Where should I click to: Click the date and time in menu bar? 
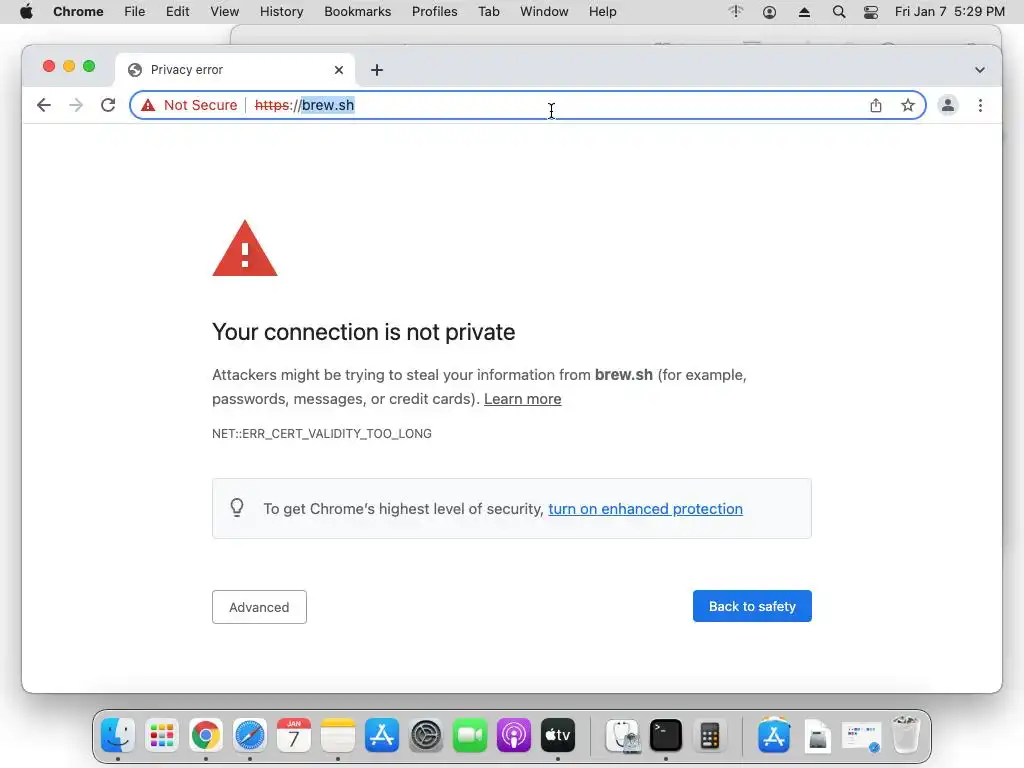pyautogui.click(x=950, y=12)
